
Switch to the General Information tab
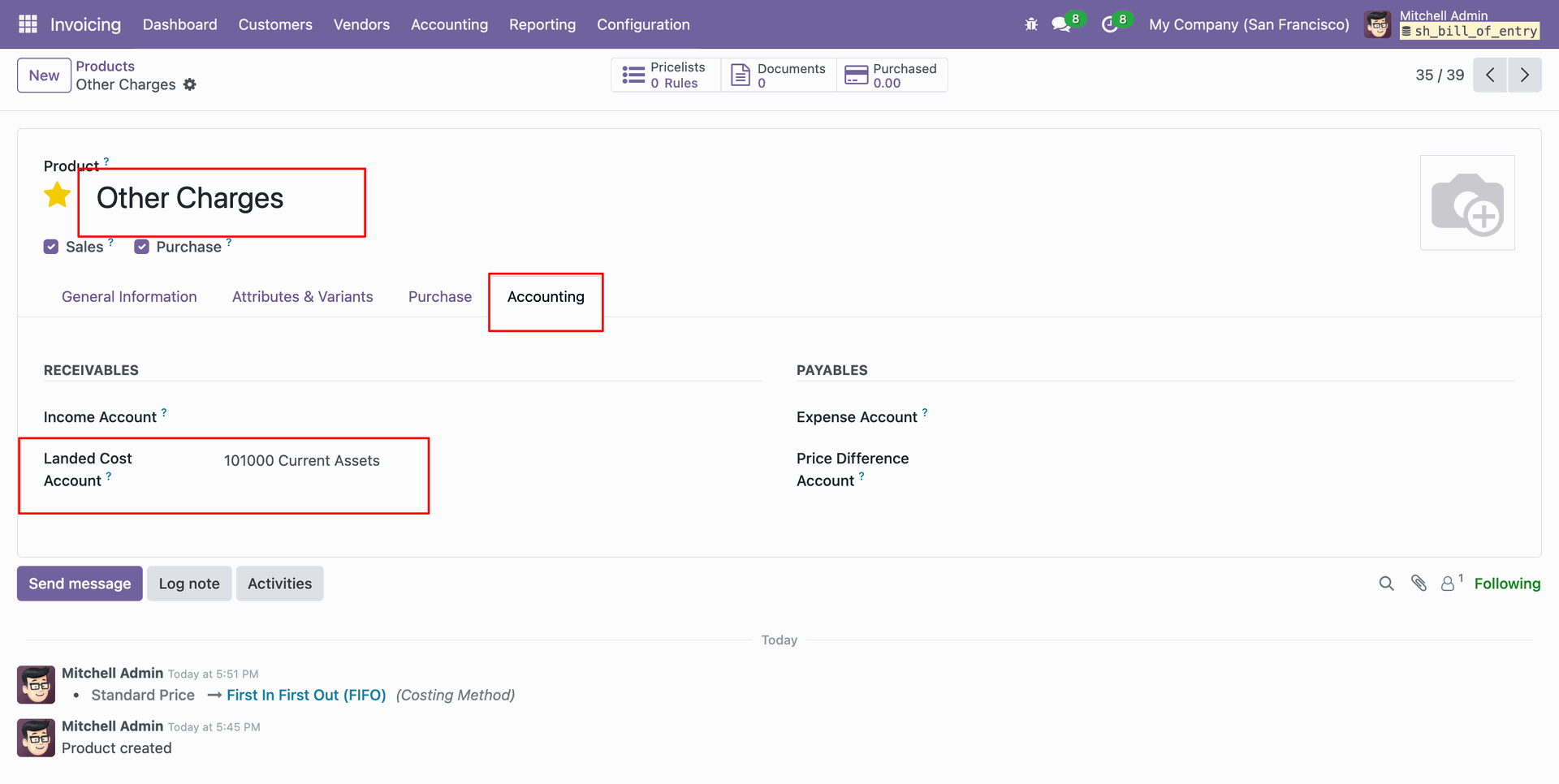[129, 297]
